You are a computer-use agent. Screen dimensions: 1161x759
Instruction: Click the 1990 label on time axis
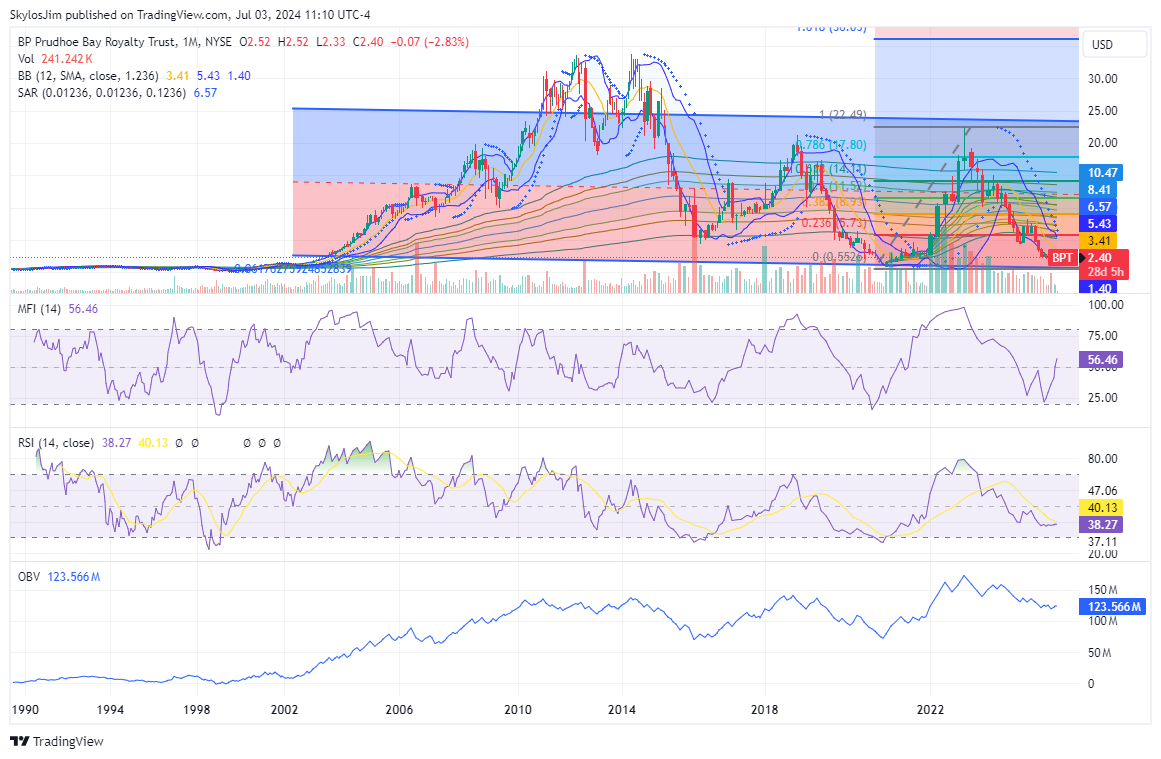(24, 709)
